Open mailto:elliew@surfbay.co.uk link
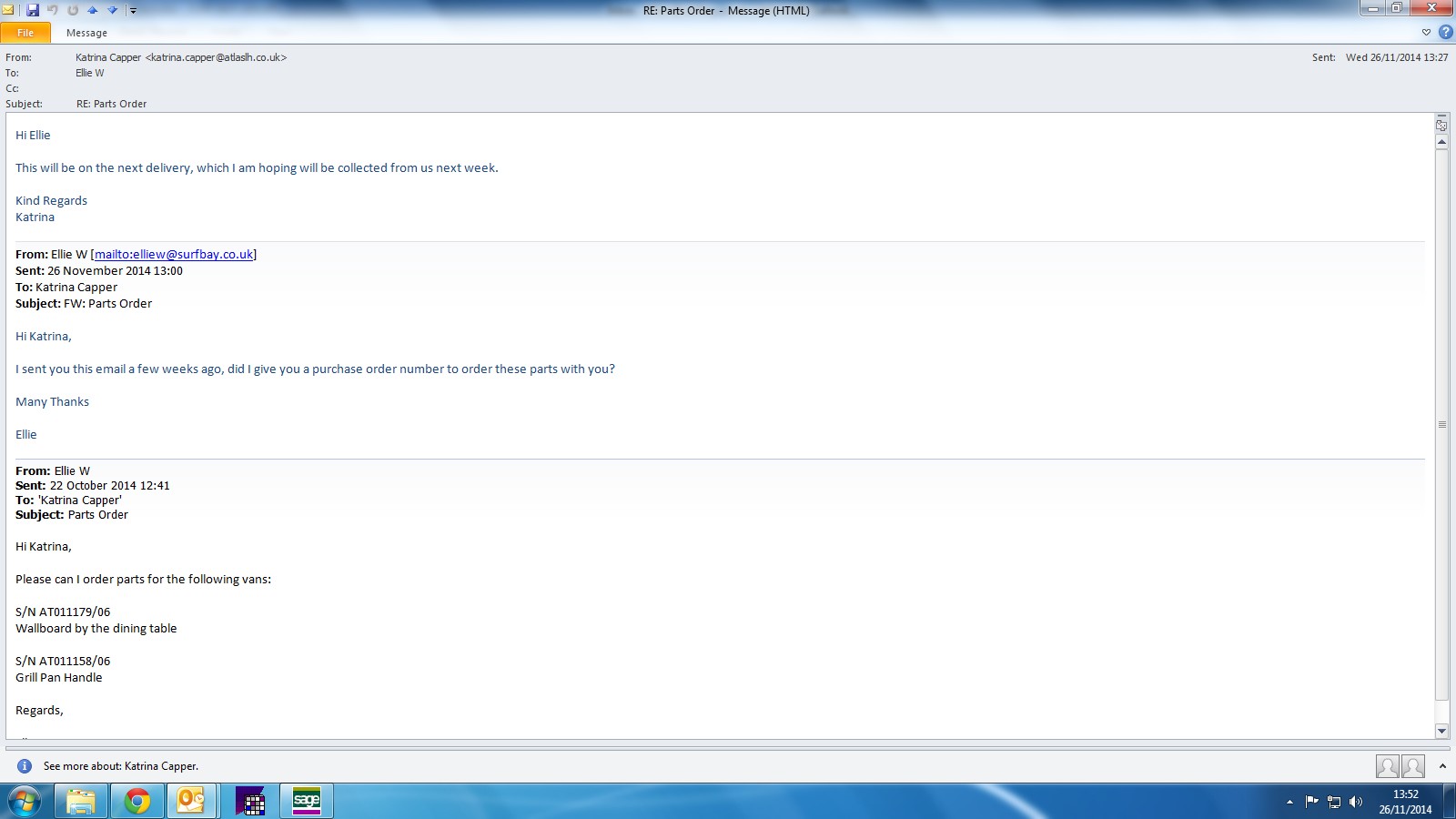Image resolution: width=1456 pixels, height=819 pixels. pyautogui.click(x=174, y=255)
